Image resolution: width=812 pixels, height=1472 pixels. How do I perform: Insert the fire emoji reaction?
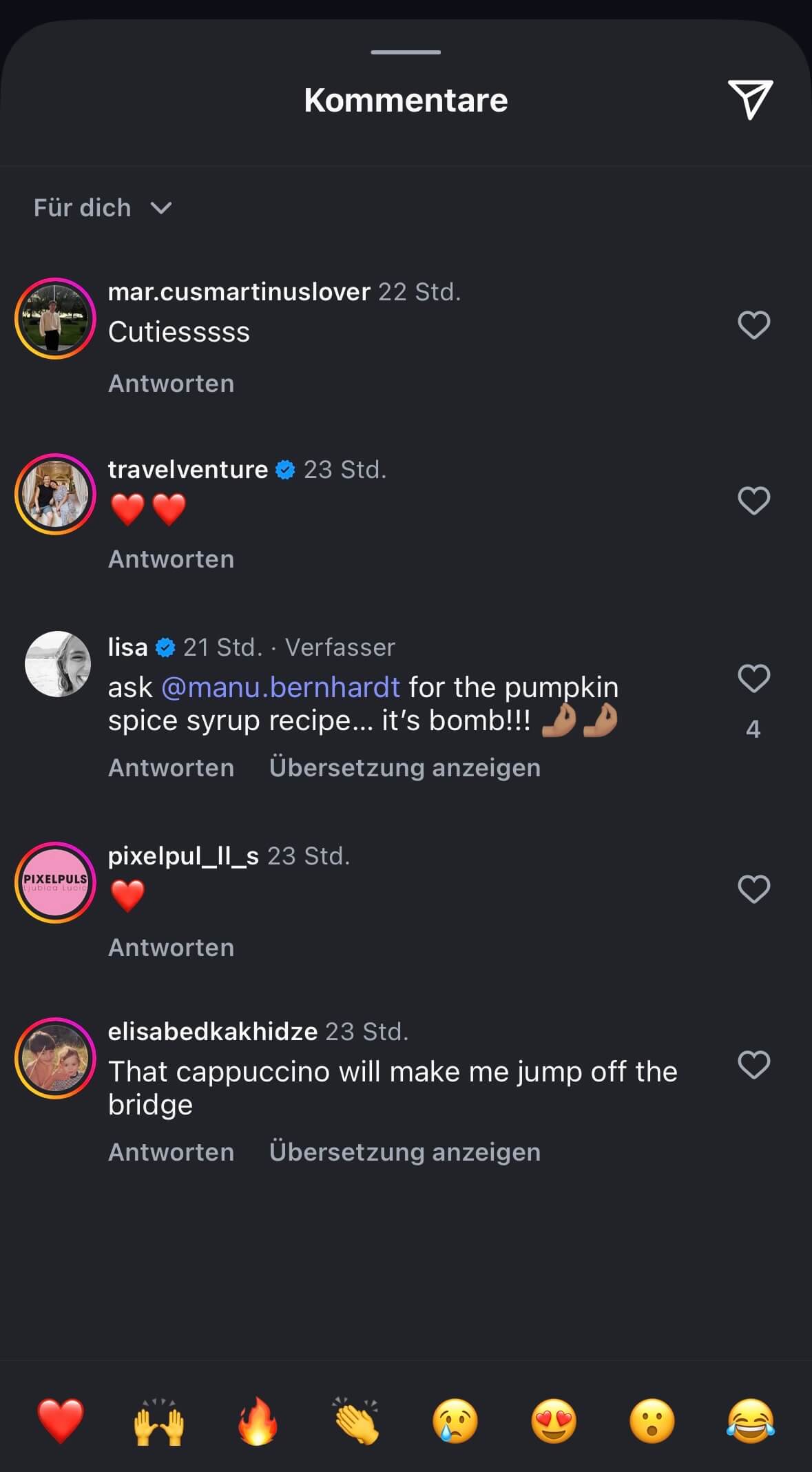[258, 1421]
